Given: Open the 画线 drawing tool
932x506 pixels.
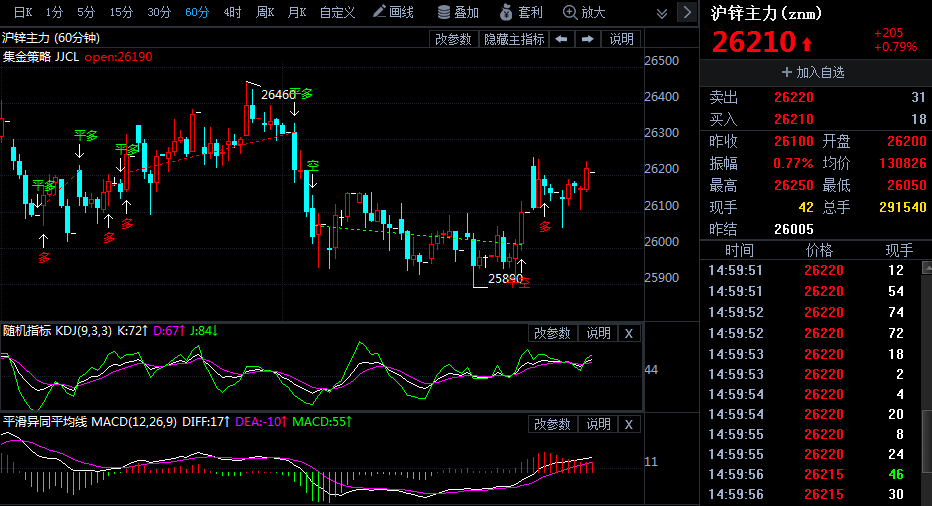Looking at the screenshot, I should (393, 13).
